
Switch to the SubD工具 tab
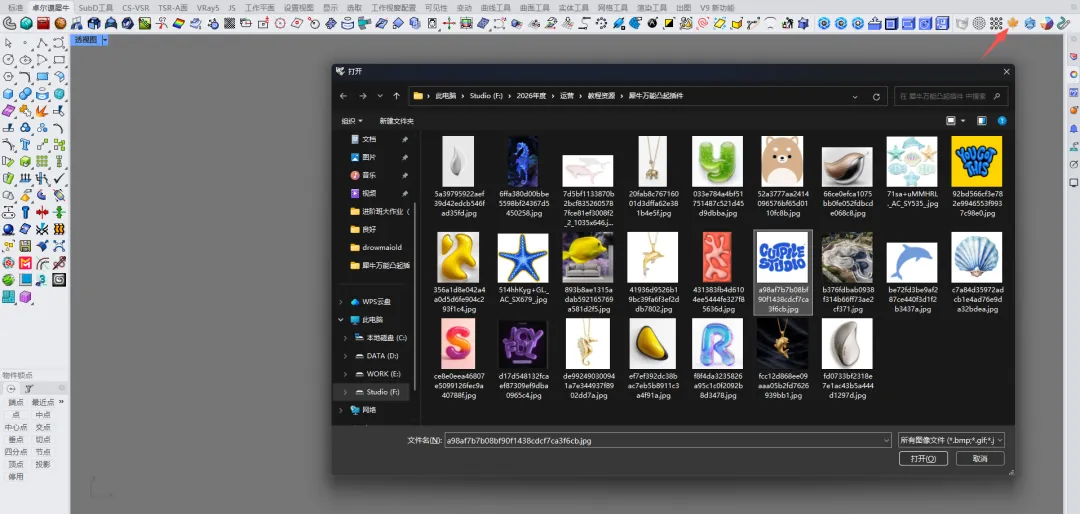(96, 7)
